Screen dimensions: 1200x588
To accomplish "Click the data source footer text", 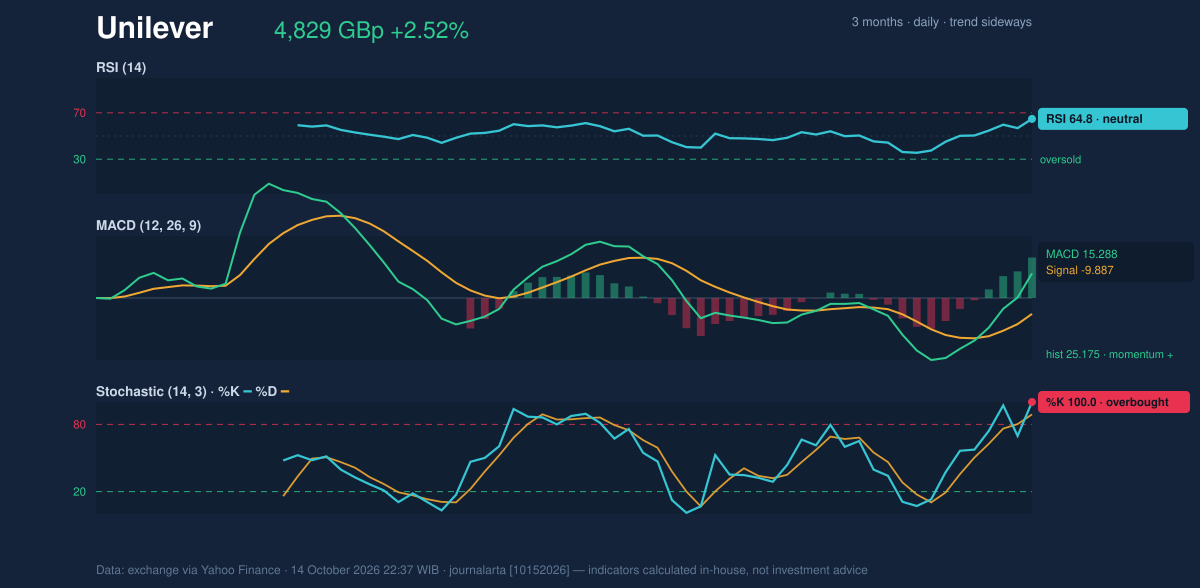I will (x=482, y=570).
